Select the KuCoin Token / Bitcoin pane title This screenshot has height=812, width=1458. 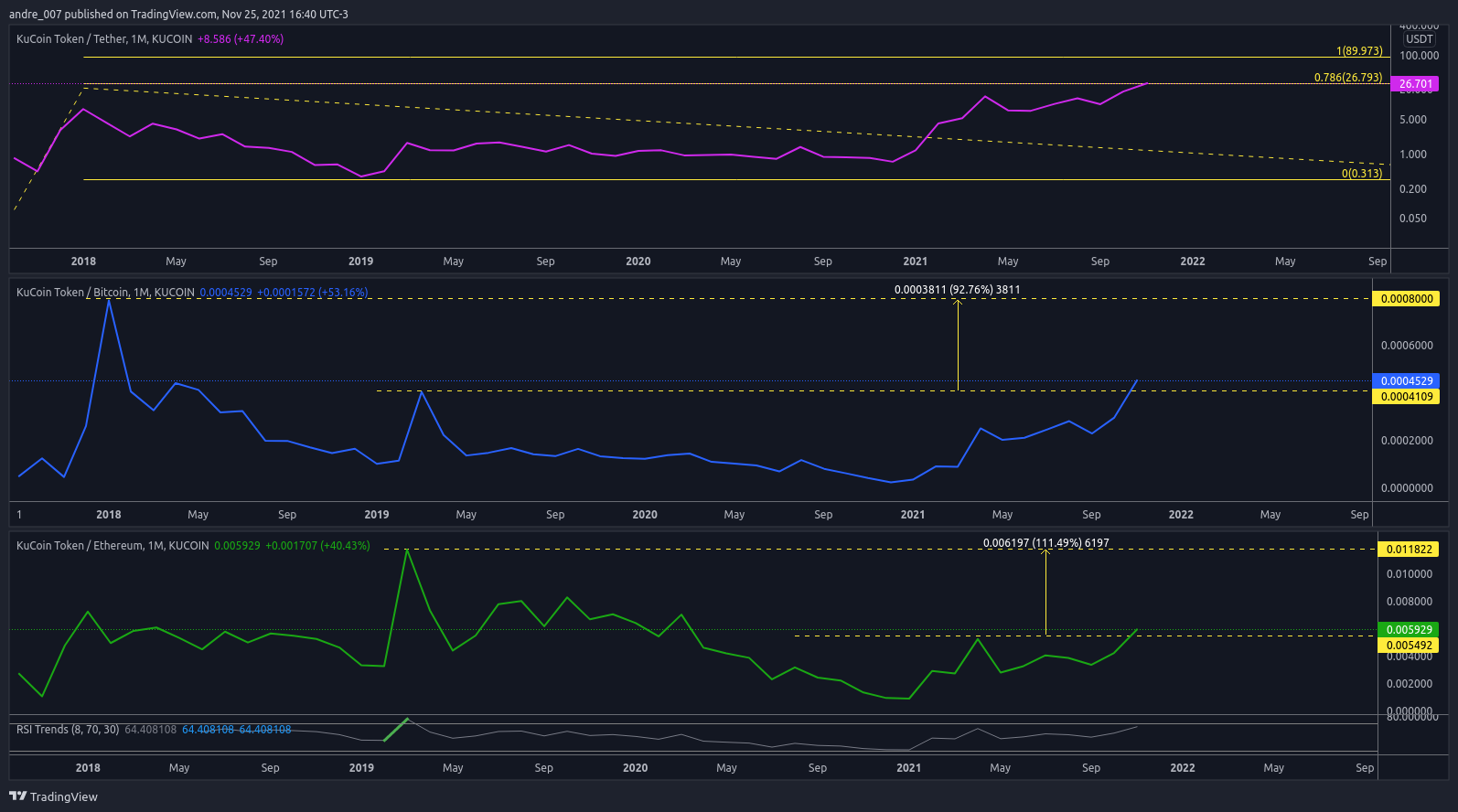click(105, 293)
